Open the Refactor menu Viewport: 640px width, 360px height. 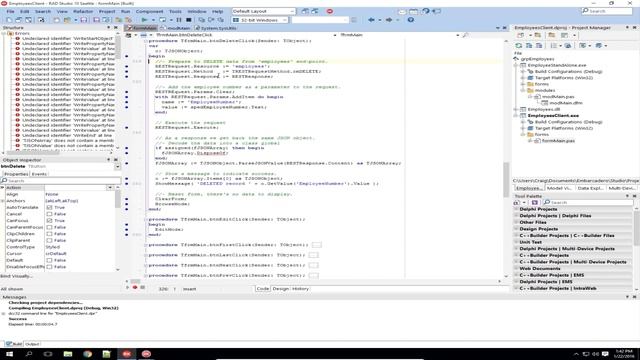83,11
